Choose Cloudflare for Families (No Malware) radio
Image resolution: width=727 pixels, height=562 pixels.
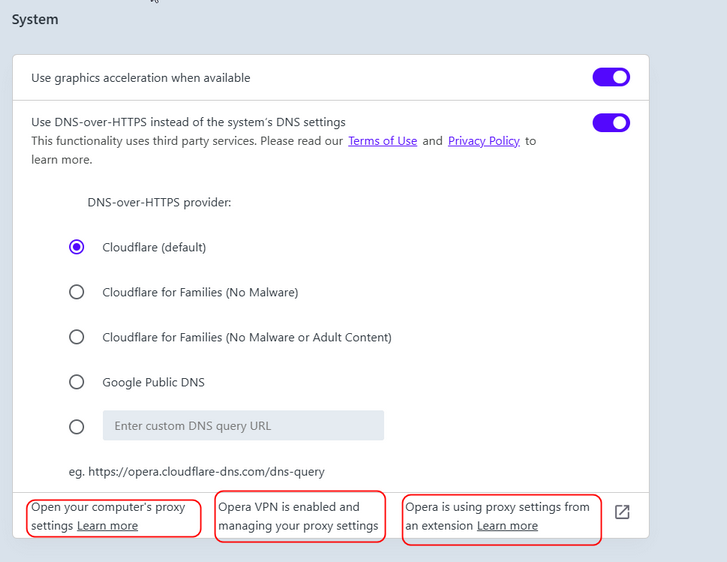point(77,292)
